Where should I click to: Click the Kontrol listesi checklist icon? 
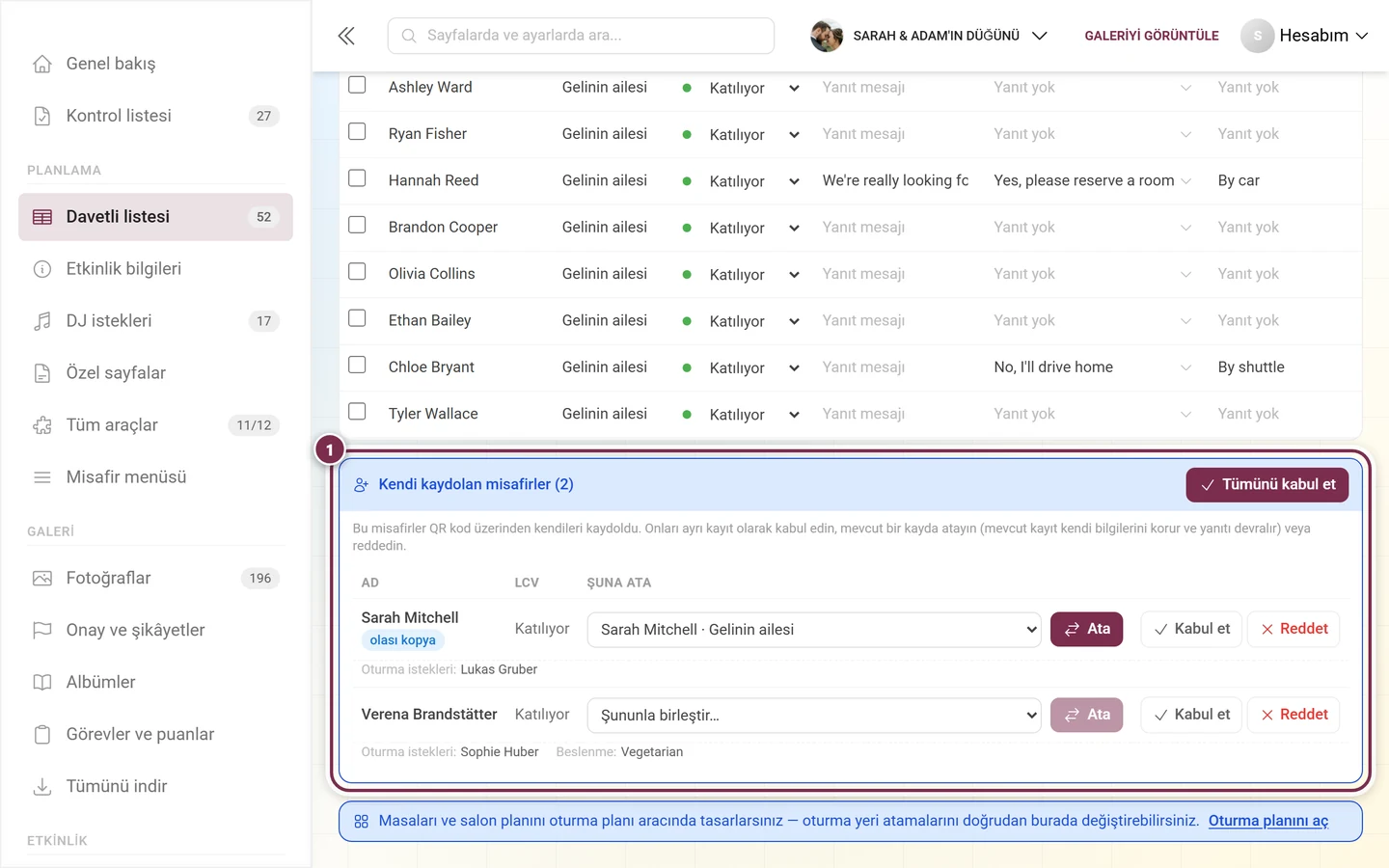click(42, 116)
